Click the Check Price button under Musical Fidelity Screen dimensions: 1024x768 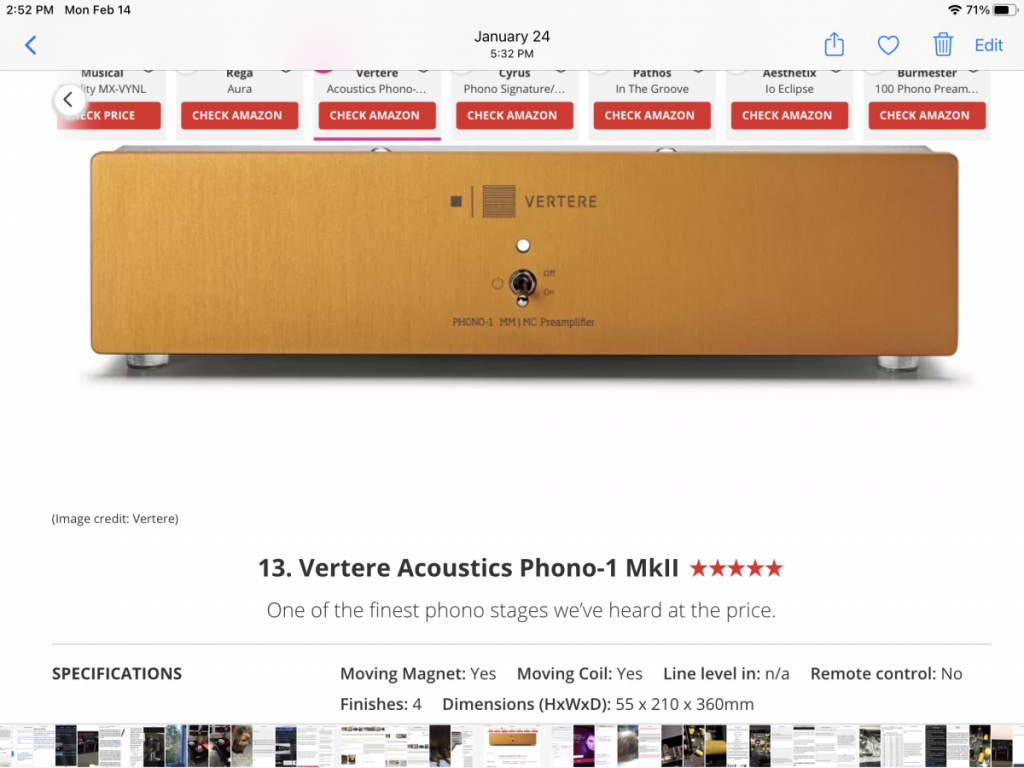tap(108, 116)
